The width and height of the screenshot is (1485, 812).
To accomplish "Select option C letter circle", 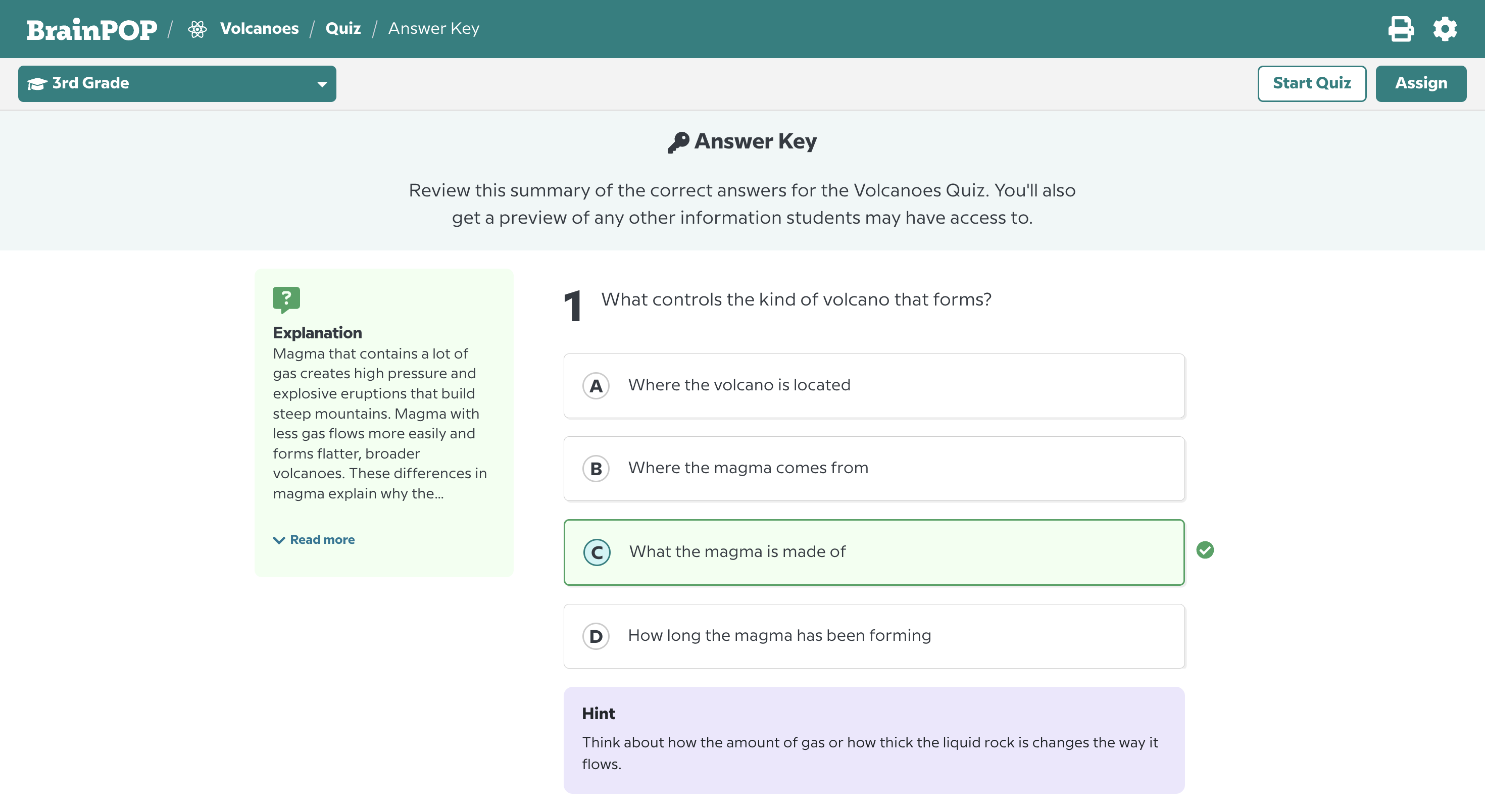I will [x=597, y=552].
